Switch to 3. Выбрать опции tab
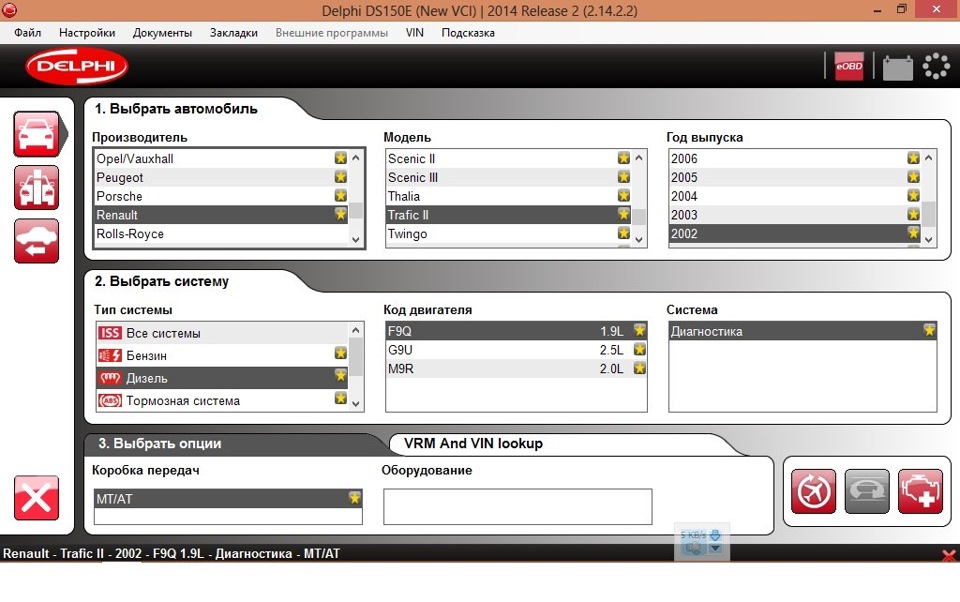 [160, 443]
